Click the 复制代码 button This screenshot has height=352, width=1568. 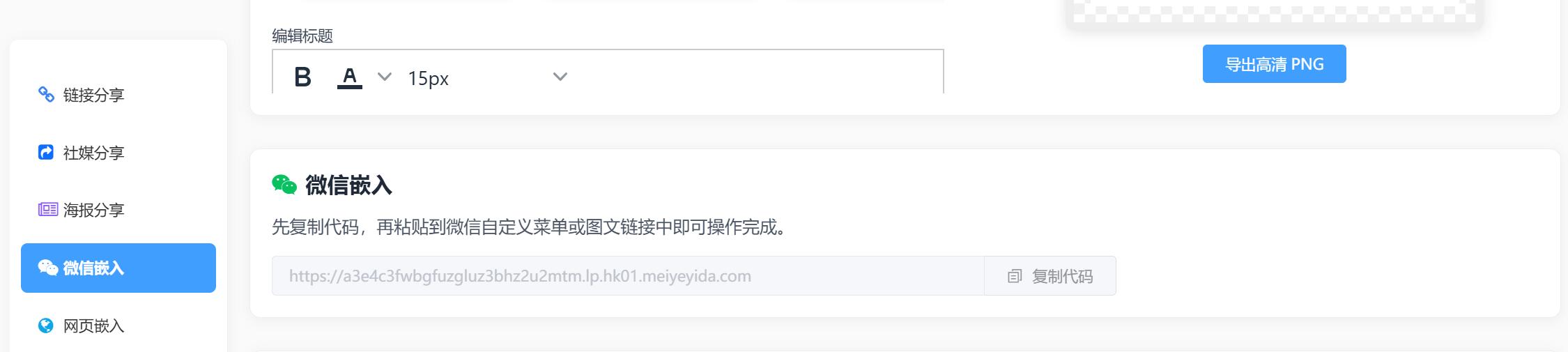(1050, 276)
